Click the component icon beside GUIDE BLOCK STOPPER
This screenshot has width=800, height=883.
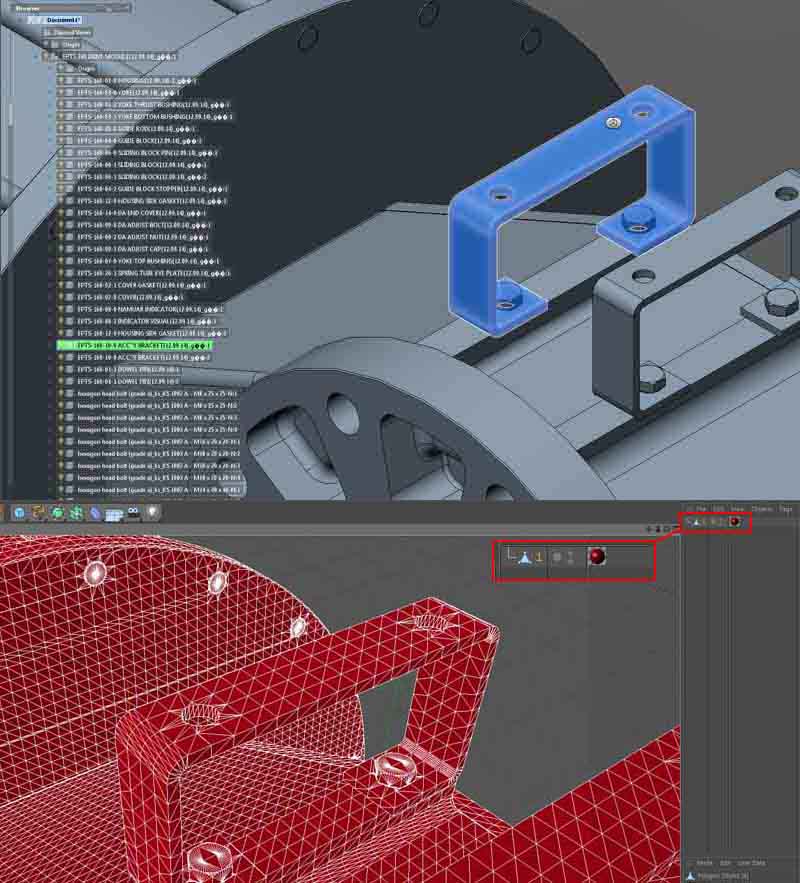point(70,189)
